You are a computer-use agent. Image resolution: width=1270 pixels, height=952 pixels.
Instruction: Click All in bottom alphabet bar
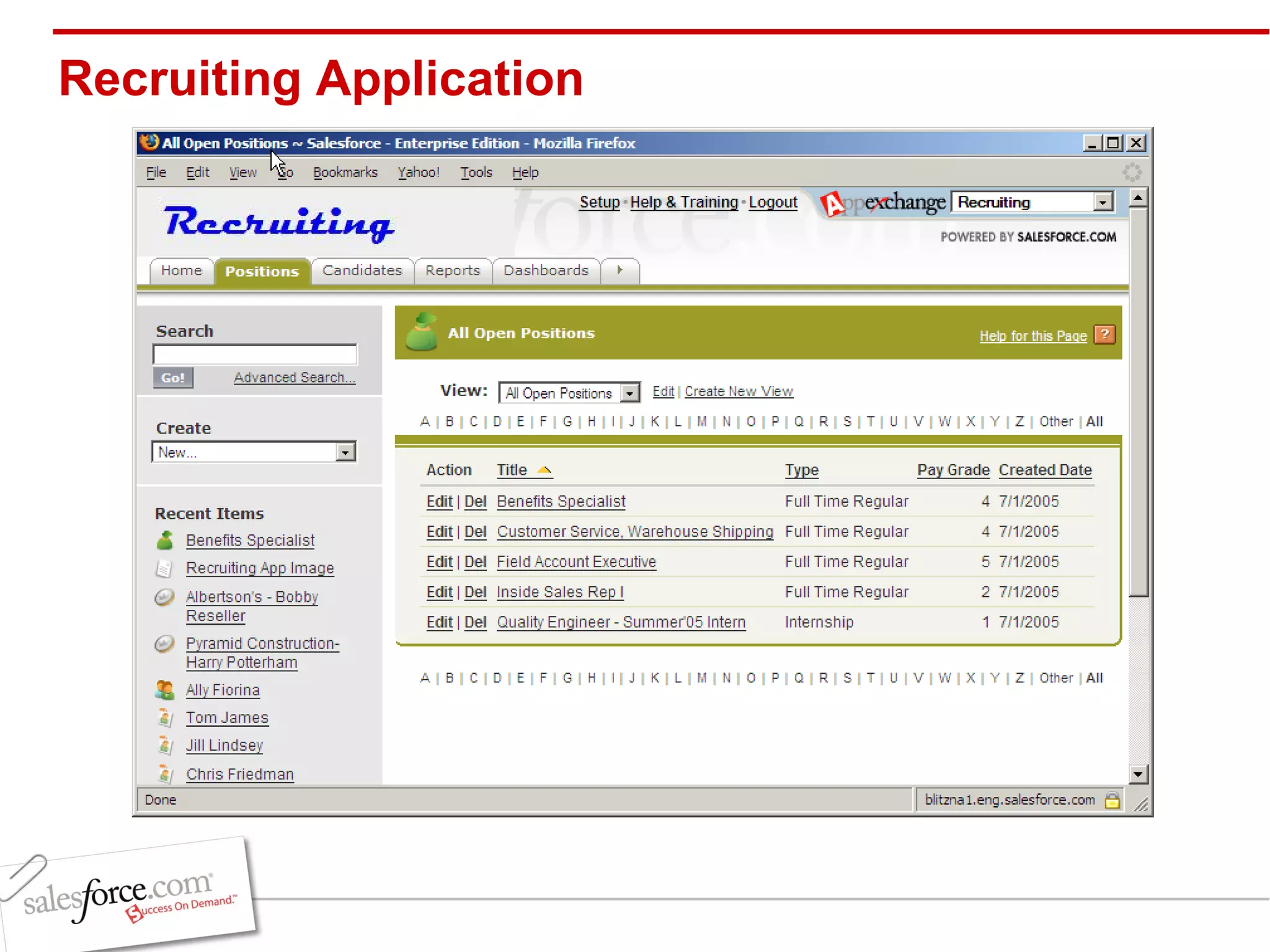(x=1095, y=678)
